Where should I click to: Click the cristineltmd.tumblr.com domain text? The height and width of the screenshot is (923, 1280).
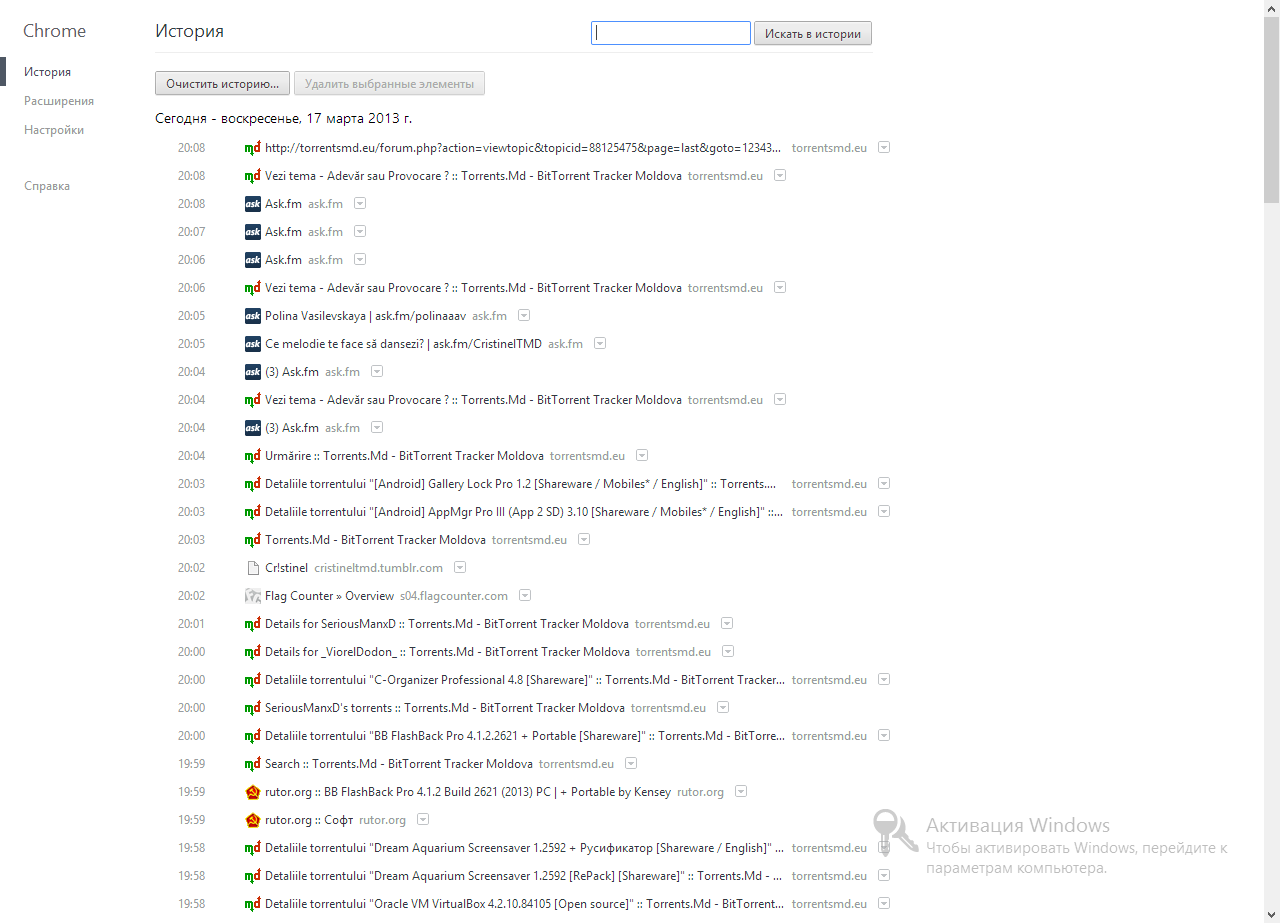tap(378, 568)
